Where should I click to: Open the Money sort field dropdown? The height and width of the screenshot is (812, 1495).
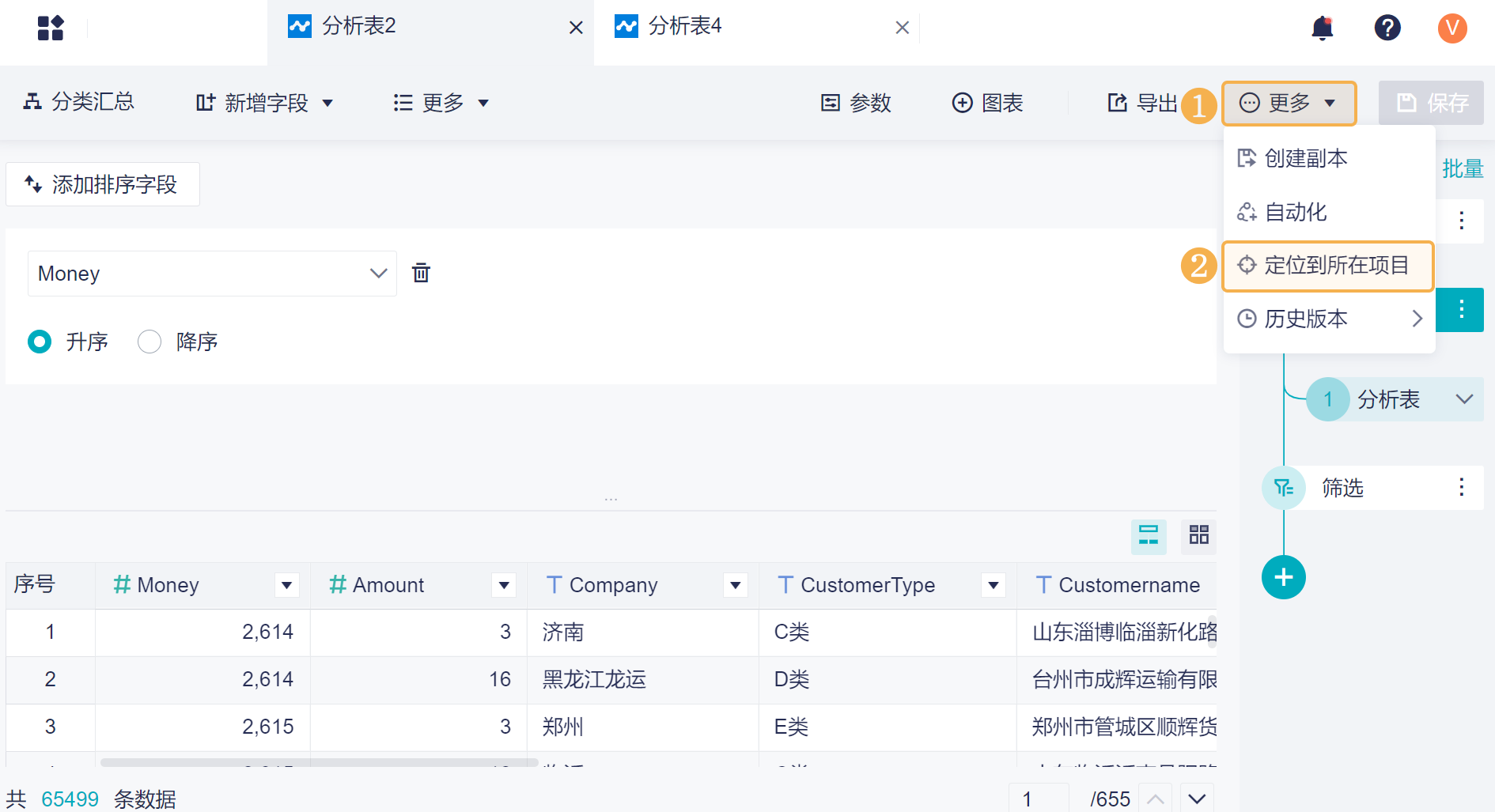tap(212, 274)
